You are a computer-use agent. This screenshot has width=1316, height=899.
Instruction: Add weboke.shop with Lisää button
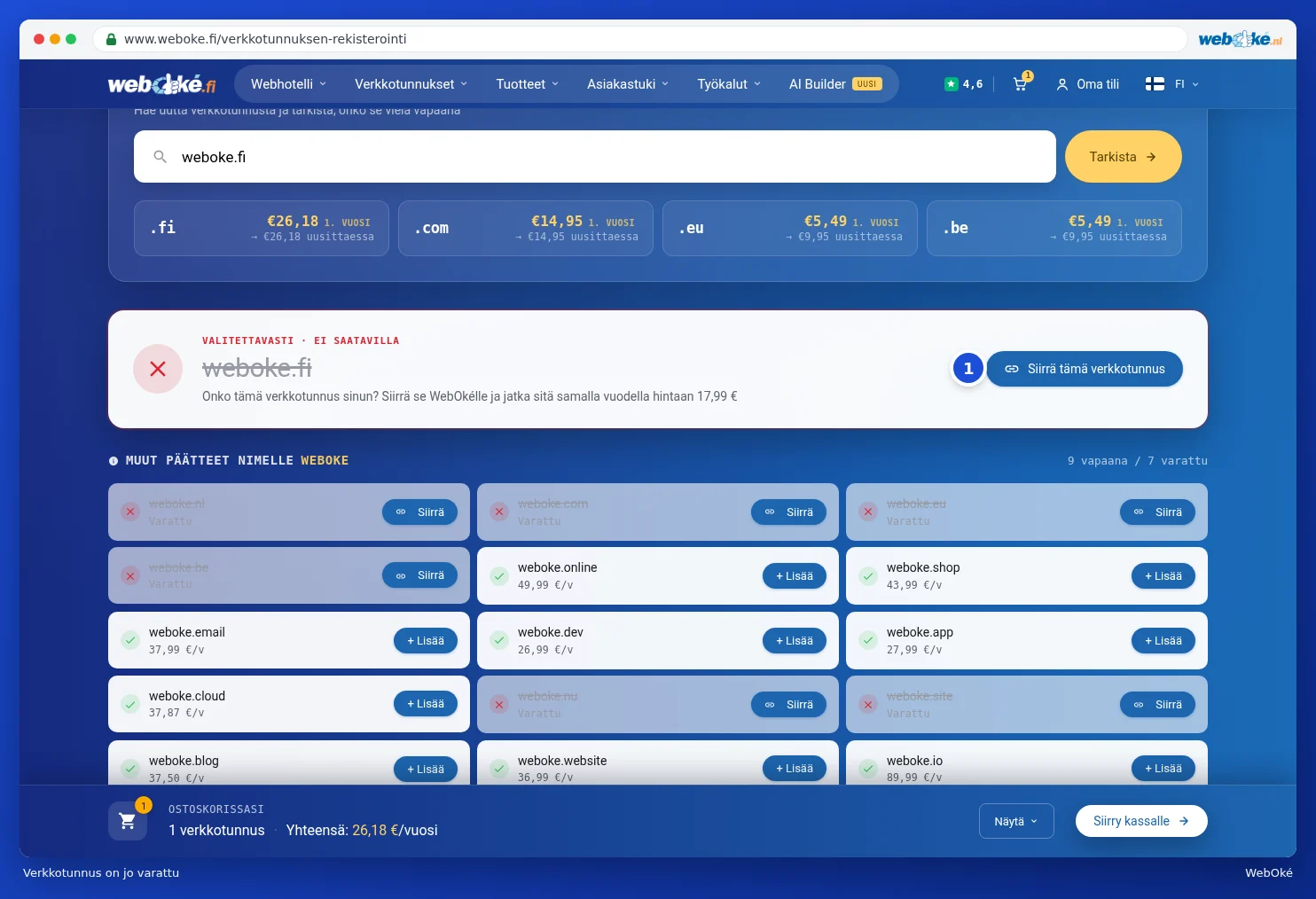pos(1163,576)
